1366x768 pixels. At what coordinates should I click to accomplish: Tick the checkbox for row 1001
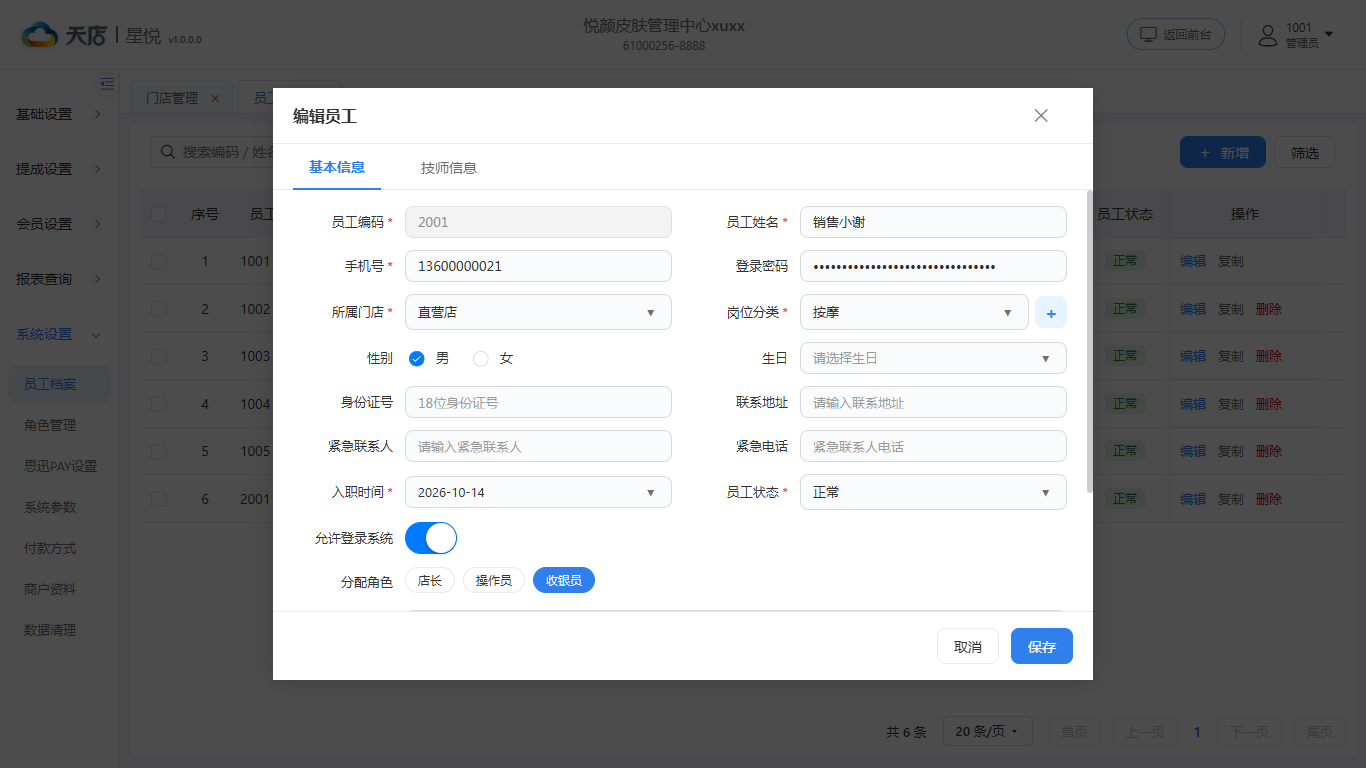(x=159, y=261)
